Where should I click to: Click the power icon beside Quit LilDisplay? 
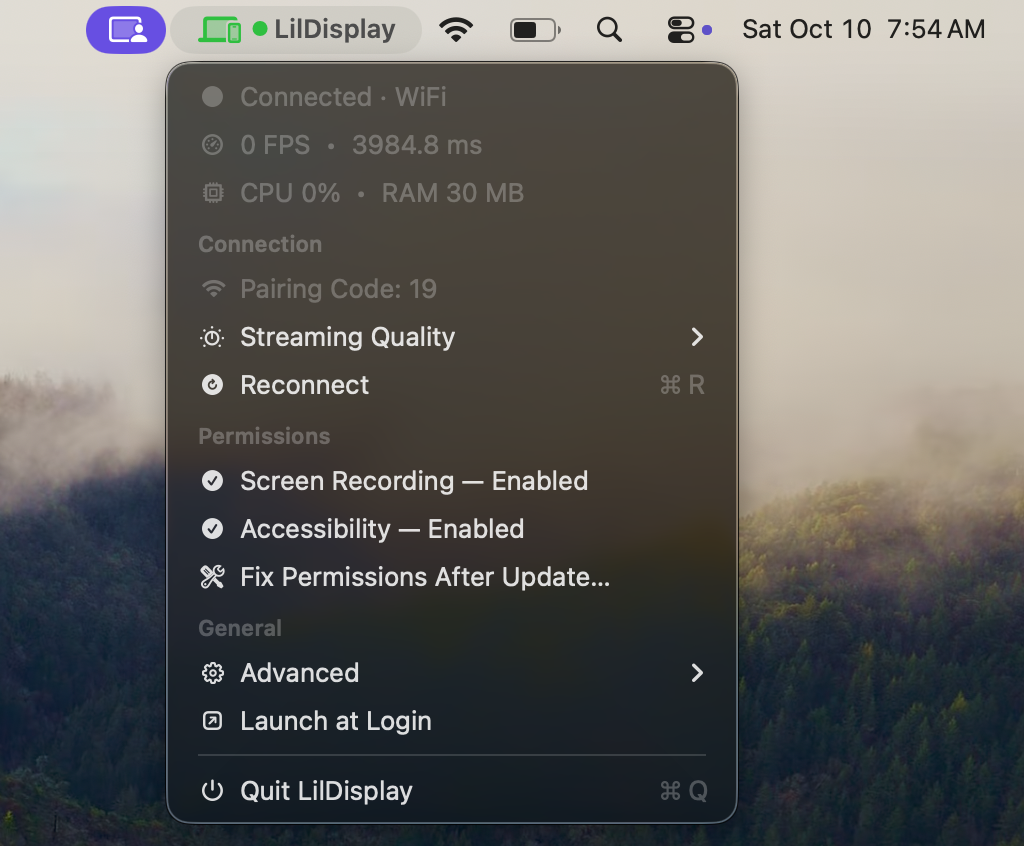tap(212, 791)
